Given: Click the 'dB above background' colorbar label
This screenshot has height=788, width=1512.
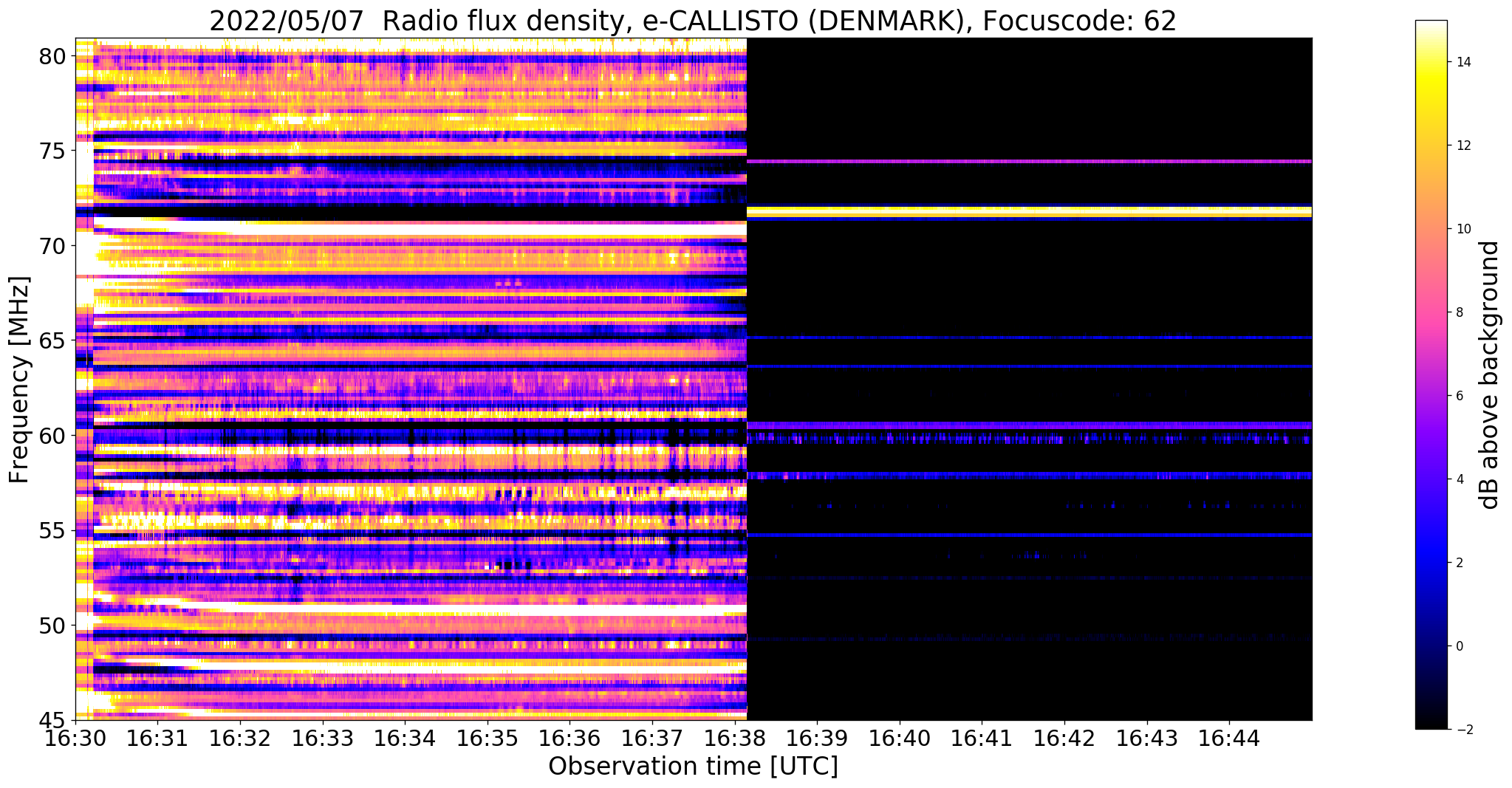Looking at the screenshot, I should coord(1490,374).
